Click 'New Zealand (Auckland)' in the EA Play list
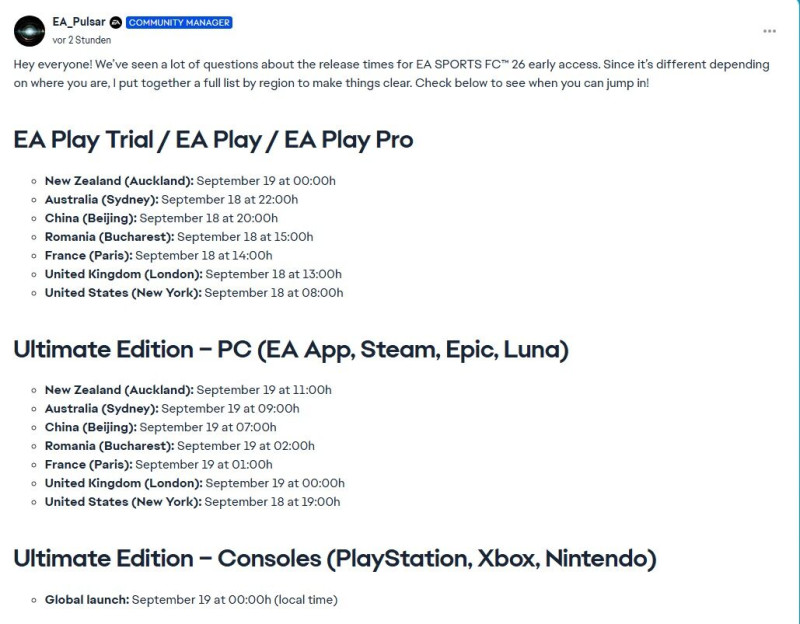800x624 pixels. pos(119,181)
